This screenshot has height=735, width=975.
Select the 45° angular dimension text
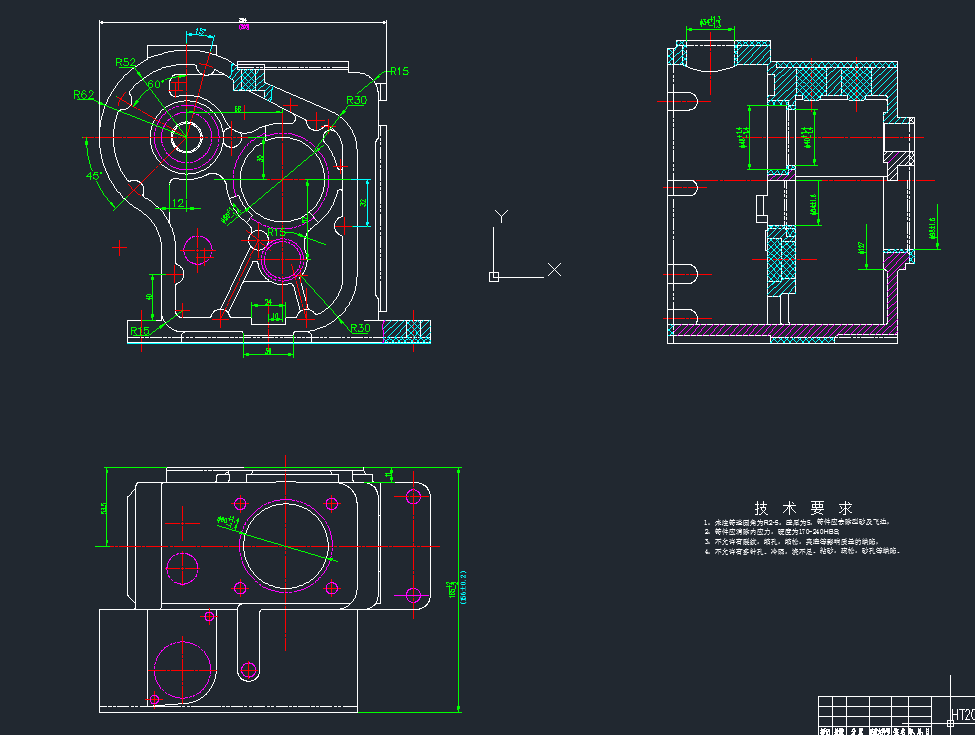point(94,176)
